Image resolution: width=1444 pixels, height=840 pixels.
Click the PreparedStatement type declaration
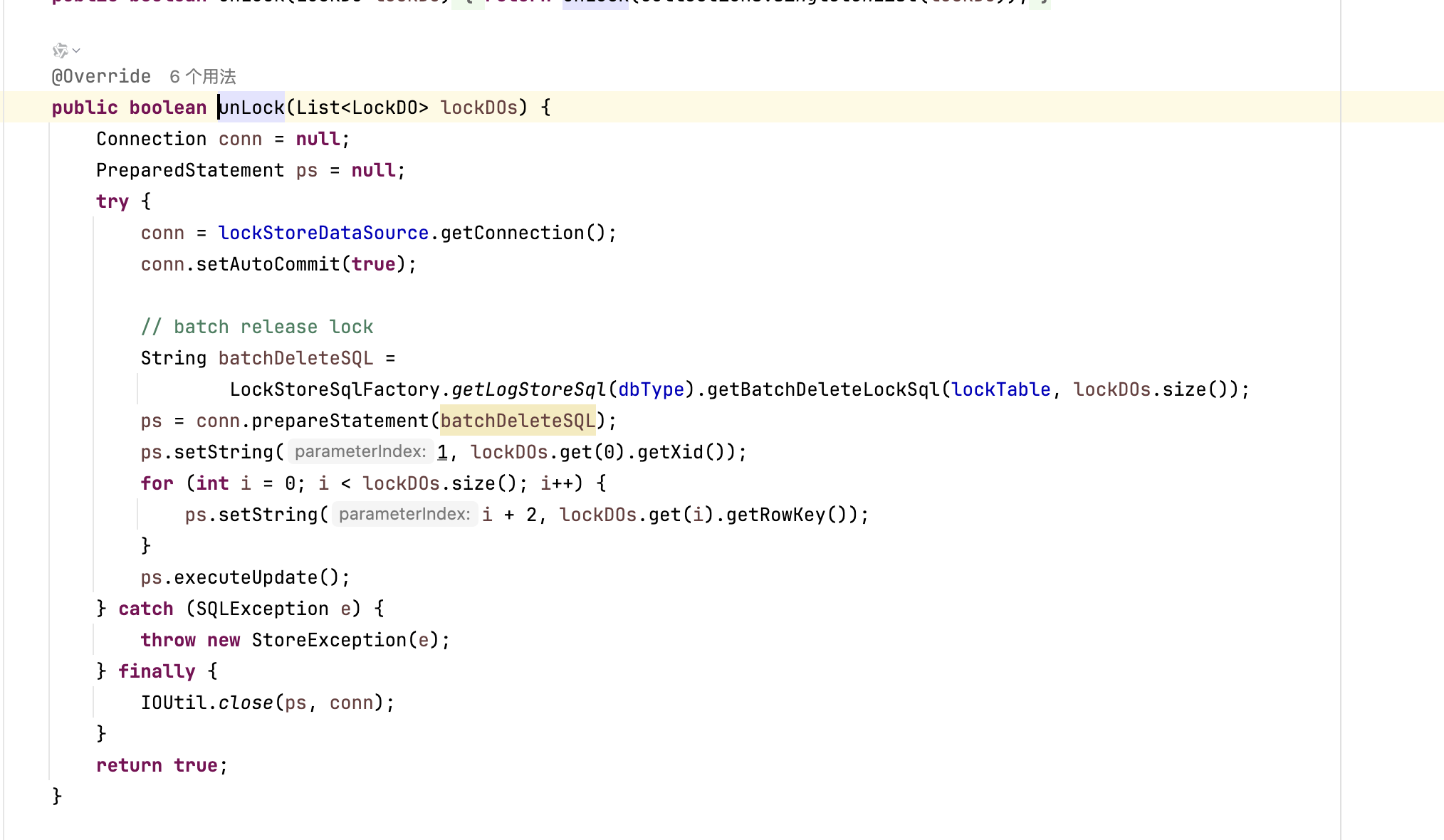click(190, 170)
